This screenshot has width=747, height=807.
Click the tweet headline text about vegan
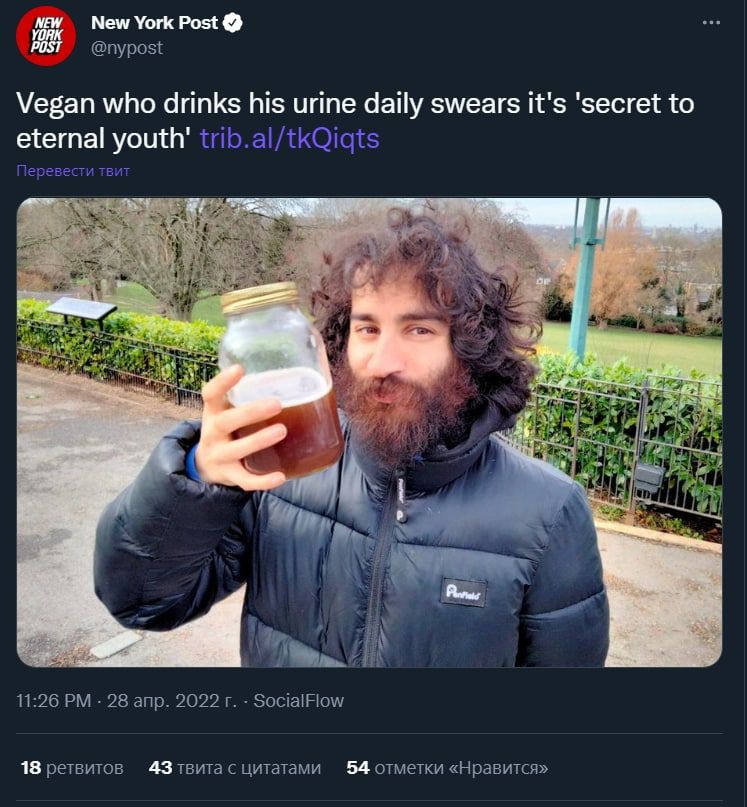tap(355, 104)
